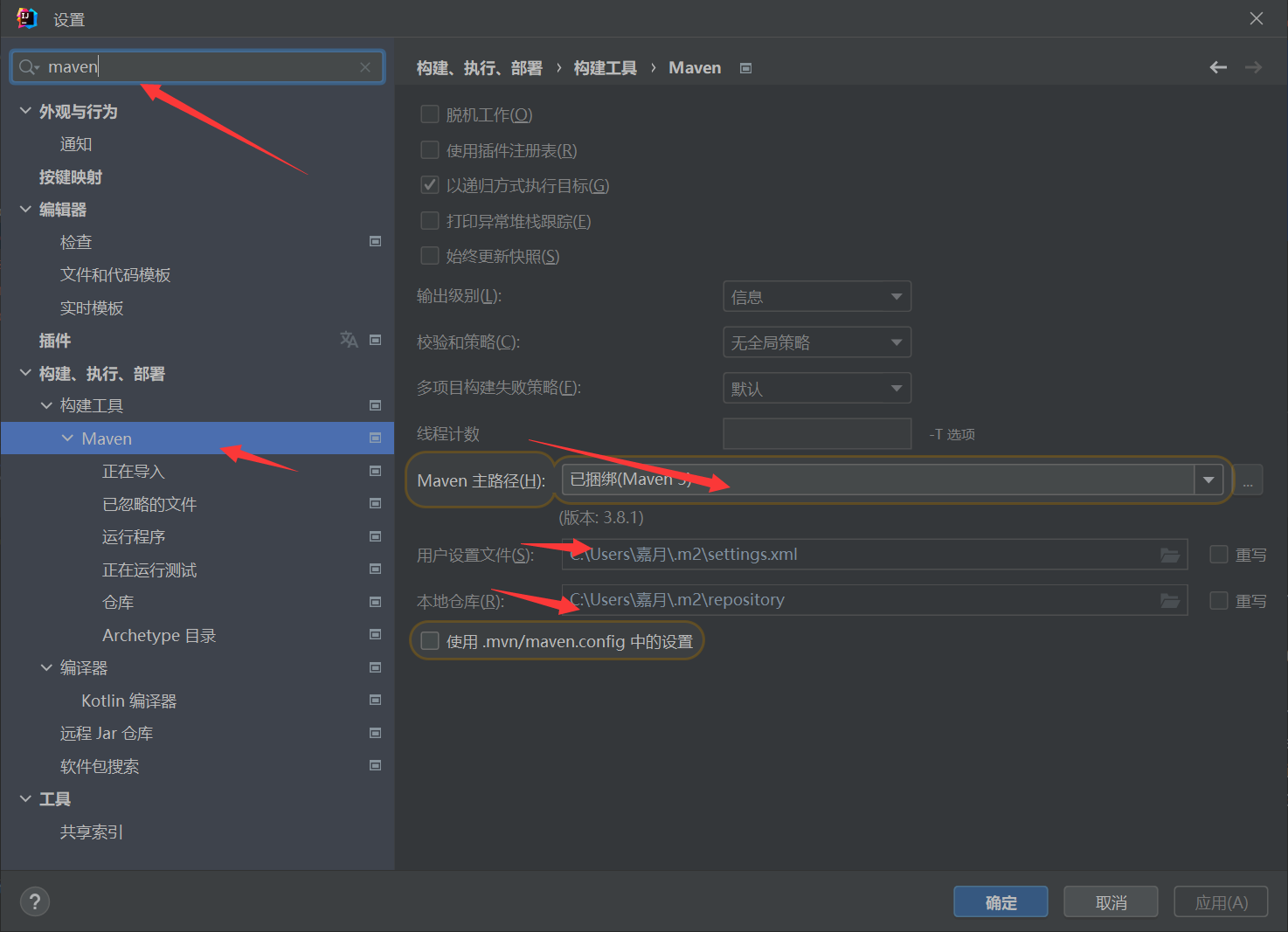
Task: Click project icon on Archetype 目录 row
Action: tap(375, 634)
